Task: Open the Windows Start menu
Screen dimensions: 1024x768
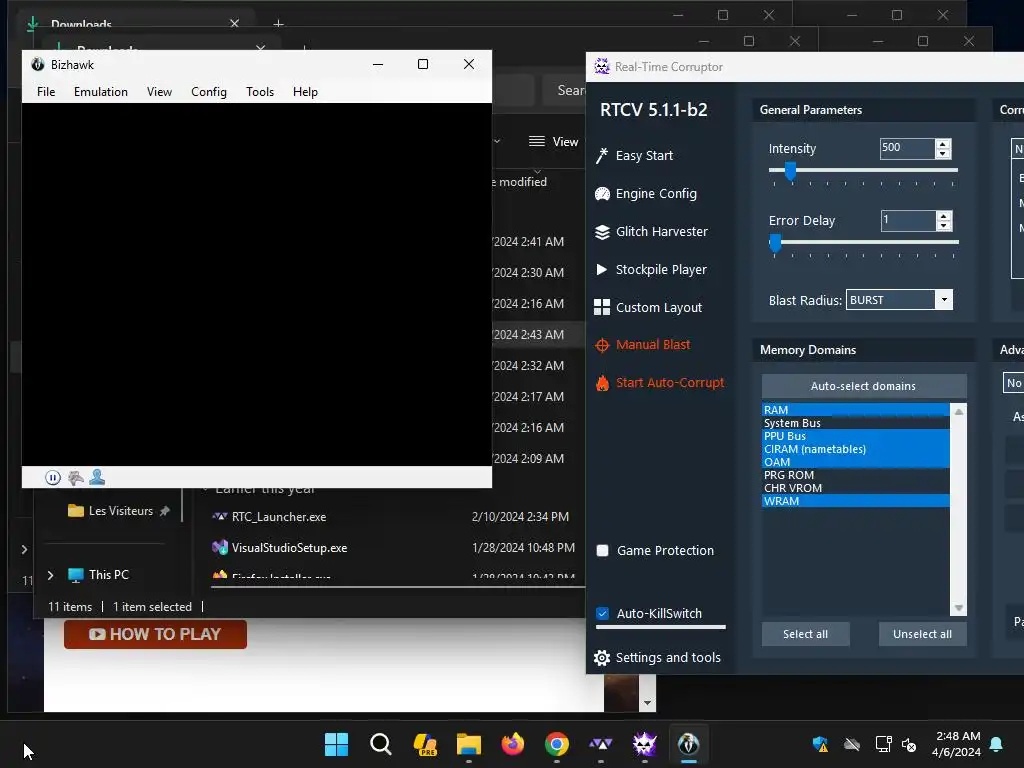Action: coord(336,744)
